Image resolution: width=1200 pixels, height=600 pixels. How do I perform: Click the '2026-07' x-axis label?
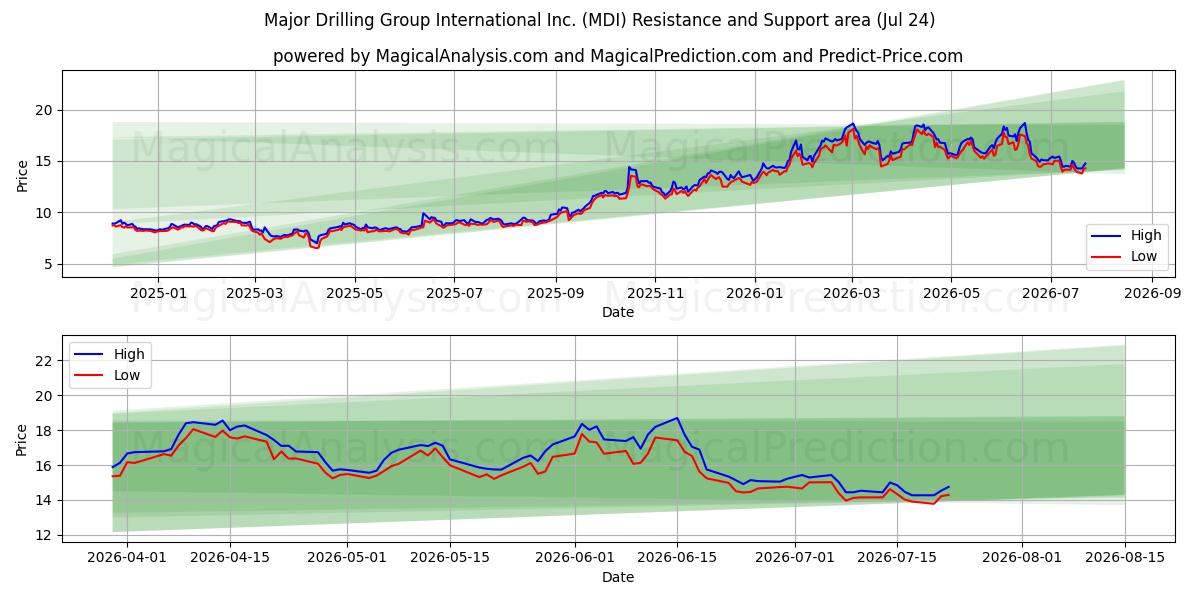(1050, 293)
